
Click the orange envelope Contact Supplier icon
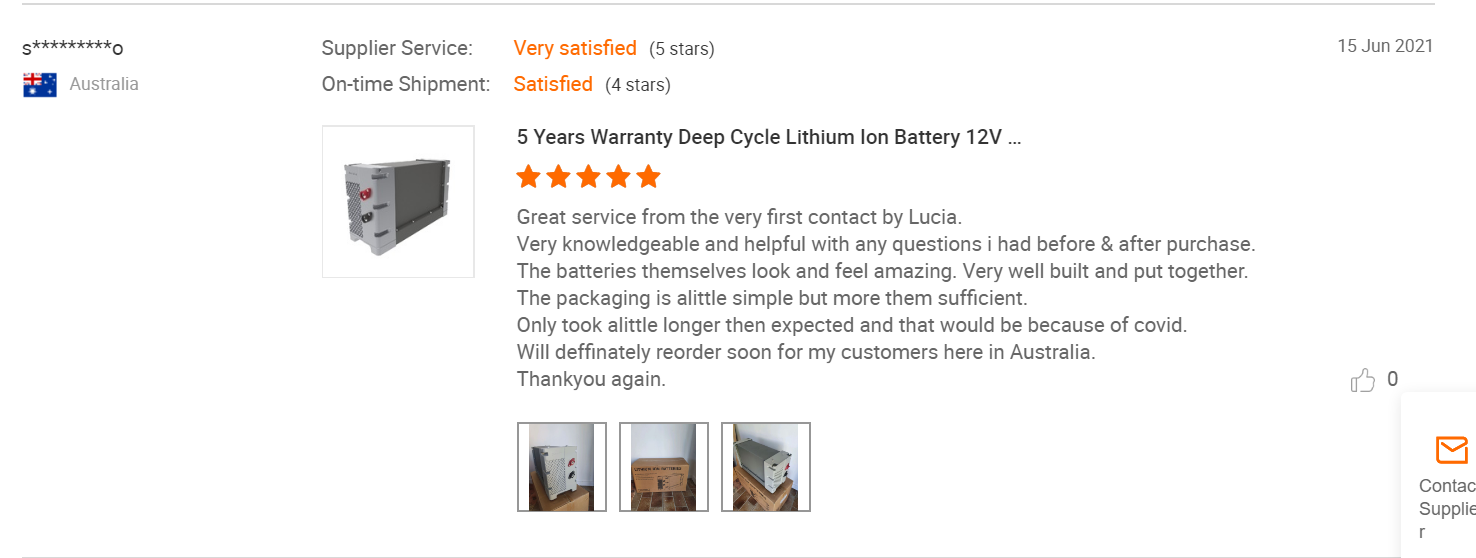[x=1451, y=450]
